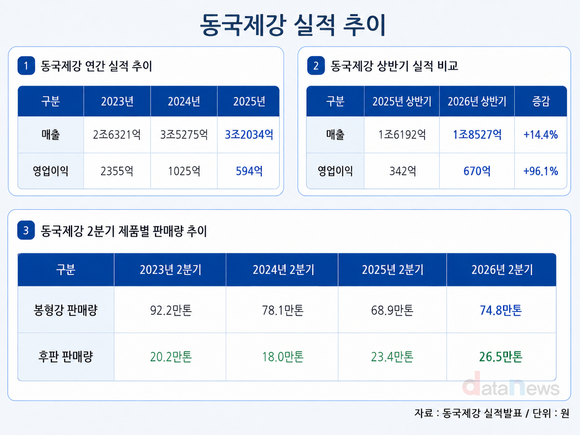The height and width of the screenshot is (435, 580).
Task: Click the blue value '3조2034억'
Action: (249, 135)
